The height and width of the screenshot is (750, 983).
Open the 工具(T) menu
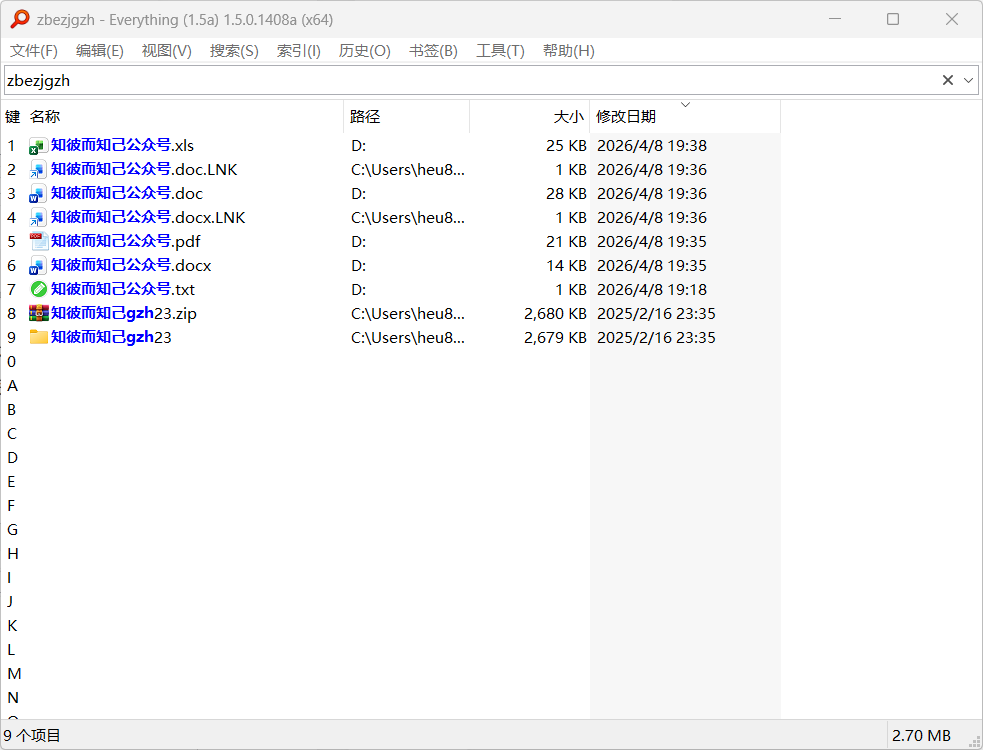click(x=500, y=51)
